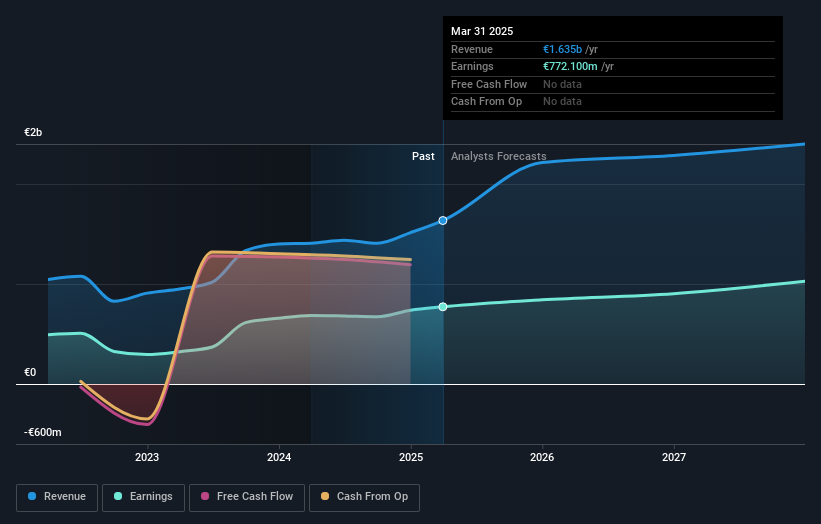Click the blue Revenue legend dot
This screenshot has width=821, height=524.
tap(32, 496)
